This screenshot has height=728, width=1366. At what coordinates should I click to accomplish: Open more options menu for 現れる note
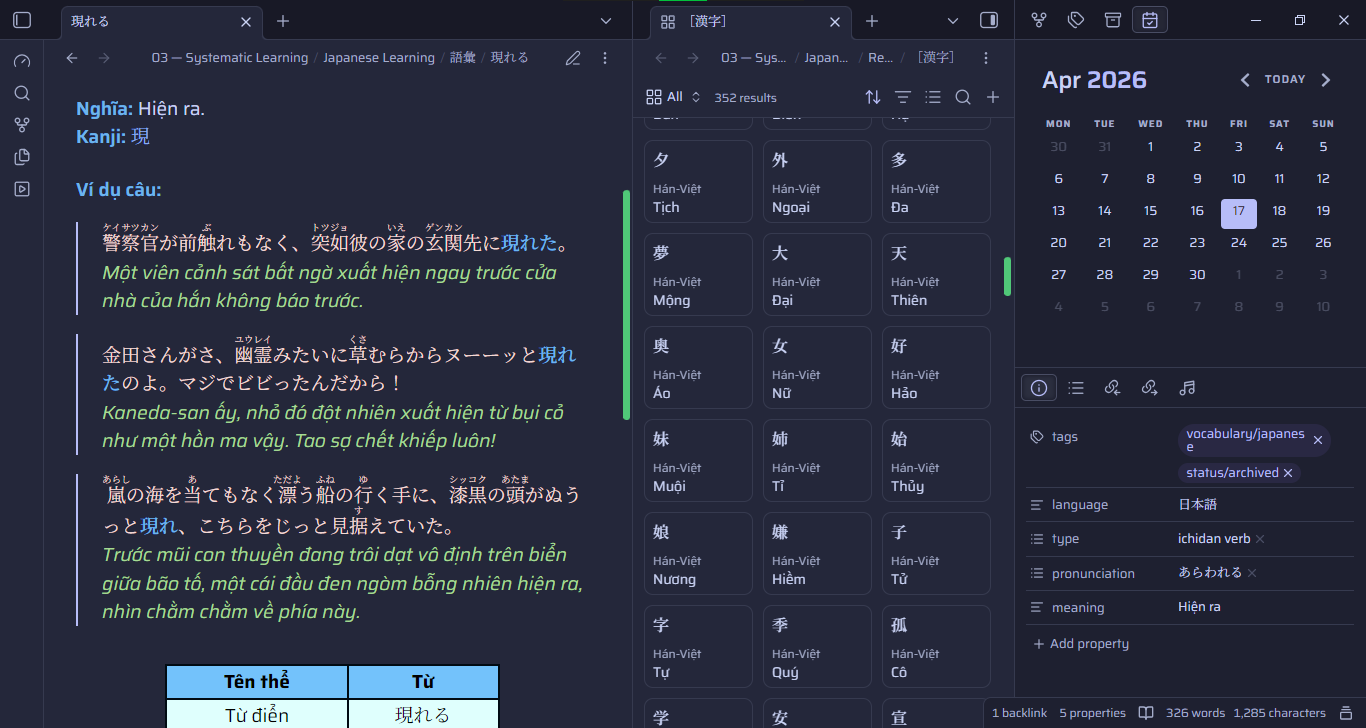click(605, 58)
